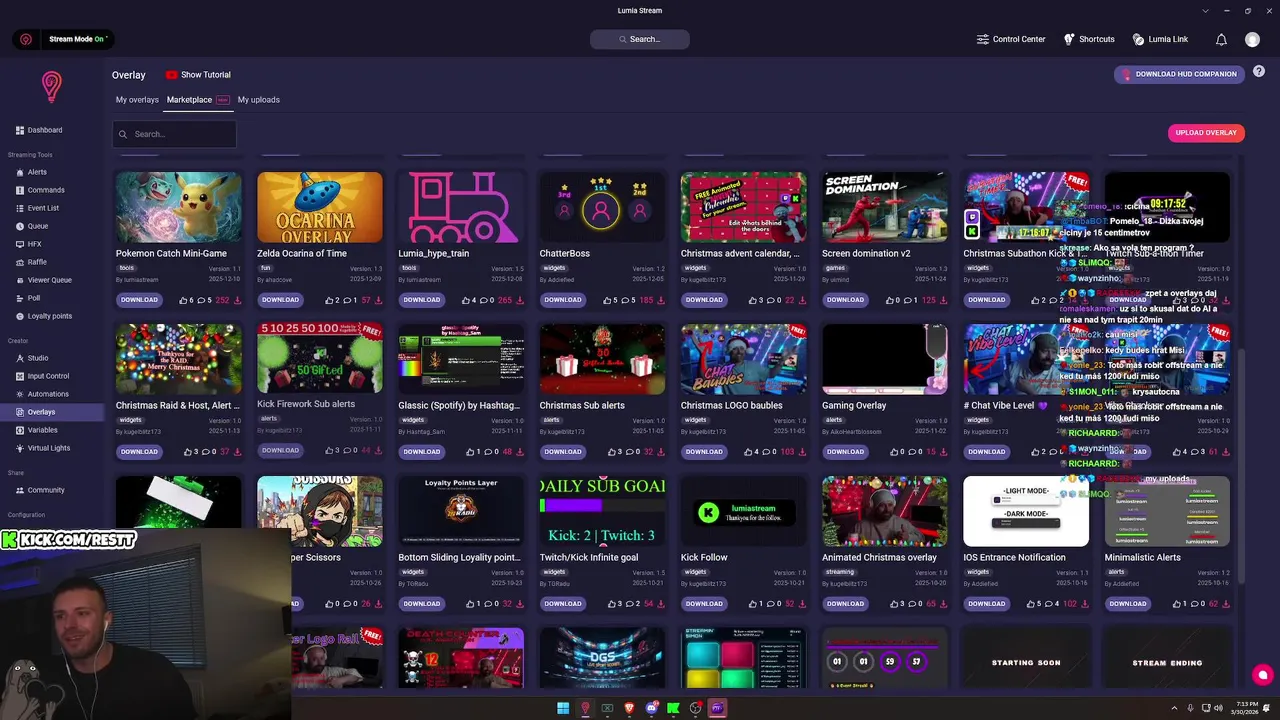Download Screen domination v2 overlay
This screenshot has height=720, width=1280.
pos(845,300)
